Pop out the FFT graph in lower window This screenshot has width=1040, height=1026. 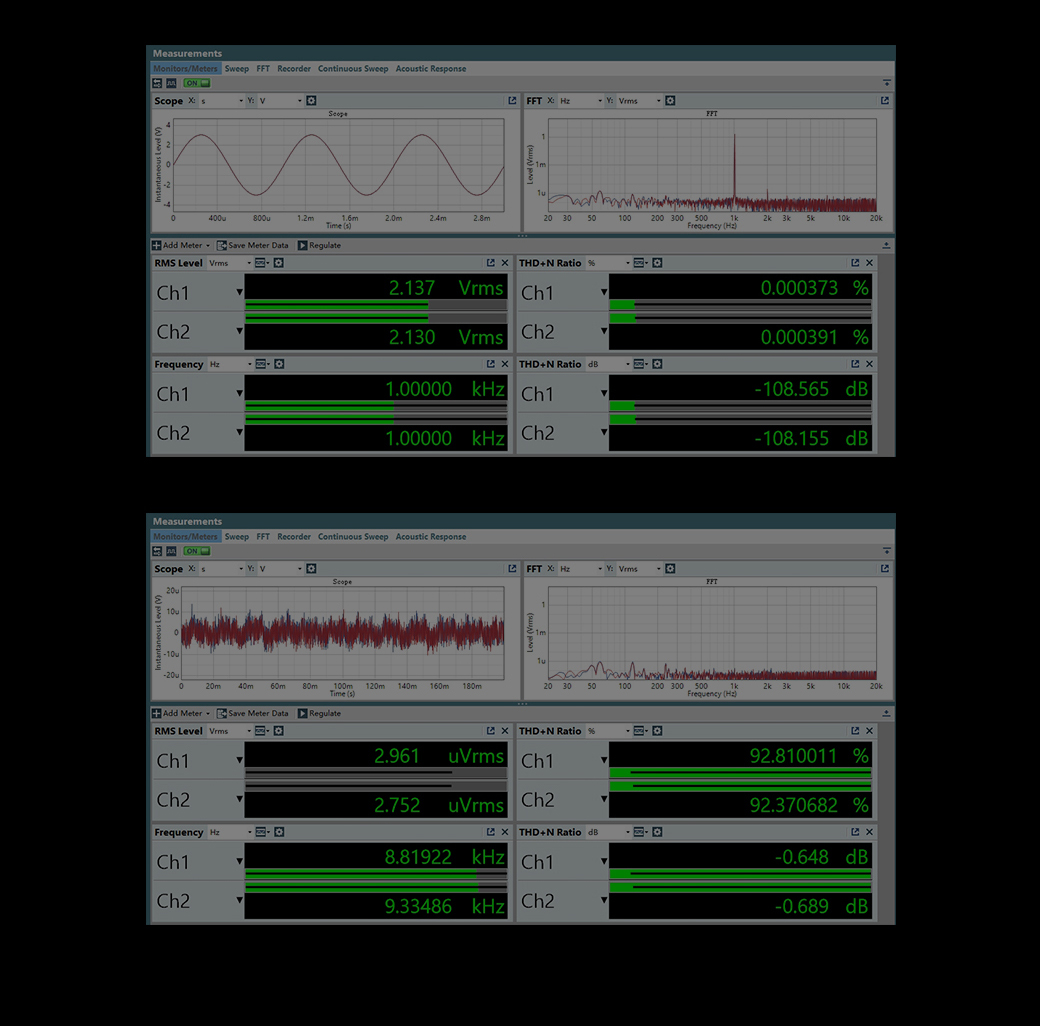tap(885, 569)
